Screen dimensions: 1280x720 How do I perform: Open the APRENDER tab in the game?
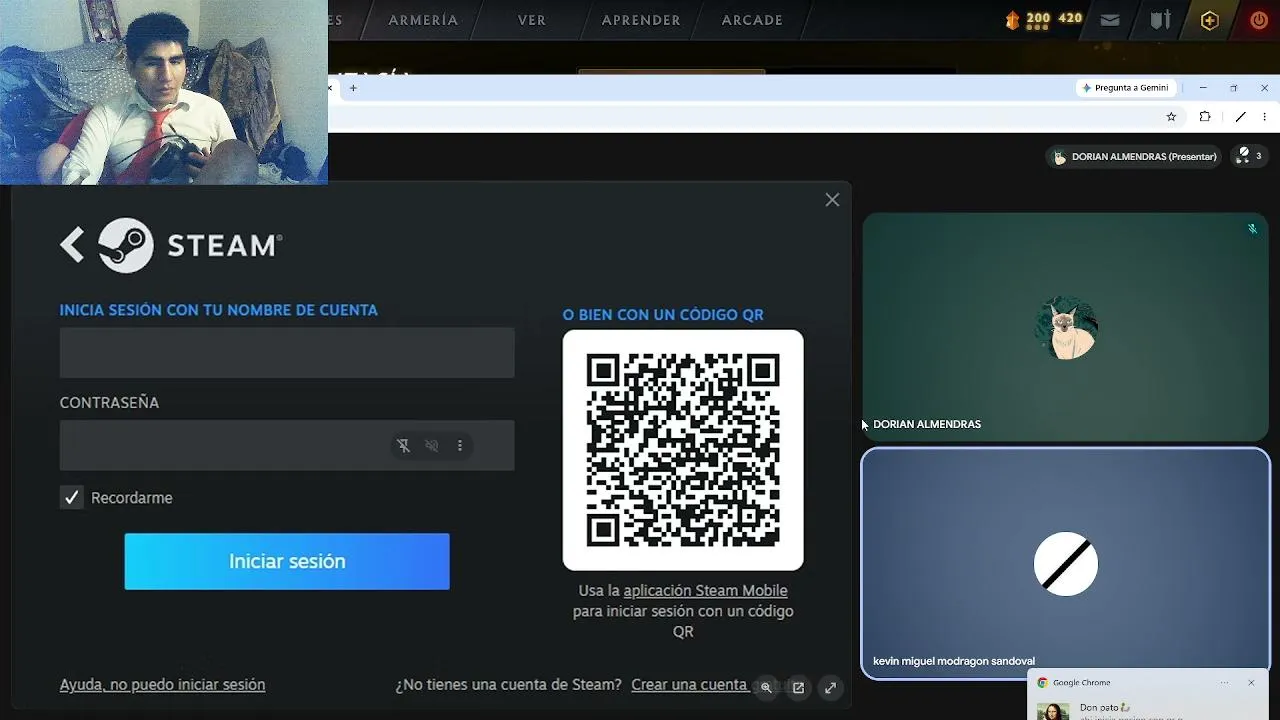(641, 20)
